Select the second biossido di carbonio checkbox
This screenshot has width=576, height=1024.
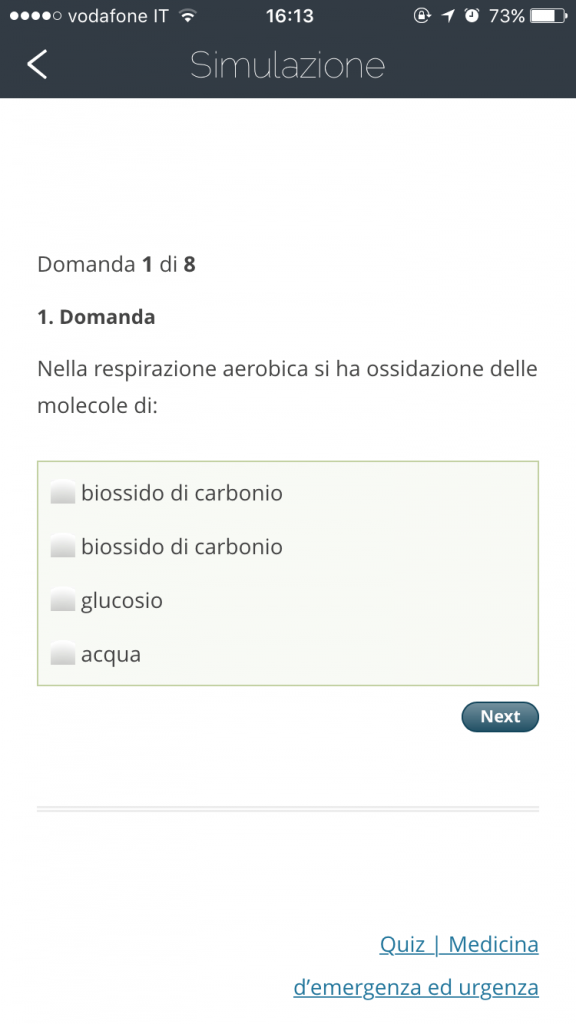point(63,546)
